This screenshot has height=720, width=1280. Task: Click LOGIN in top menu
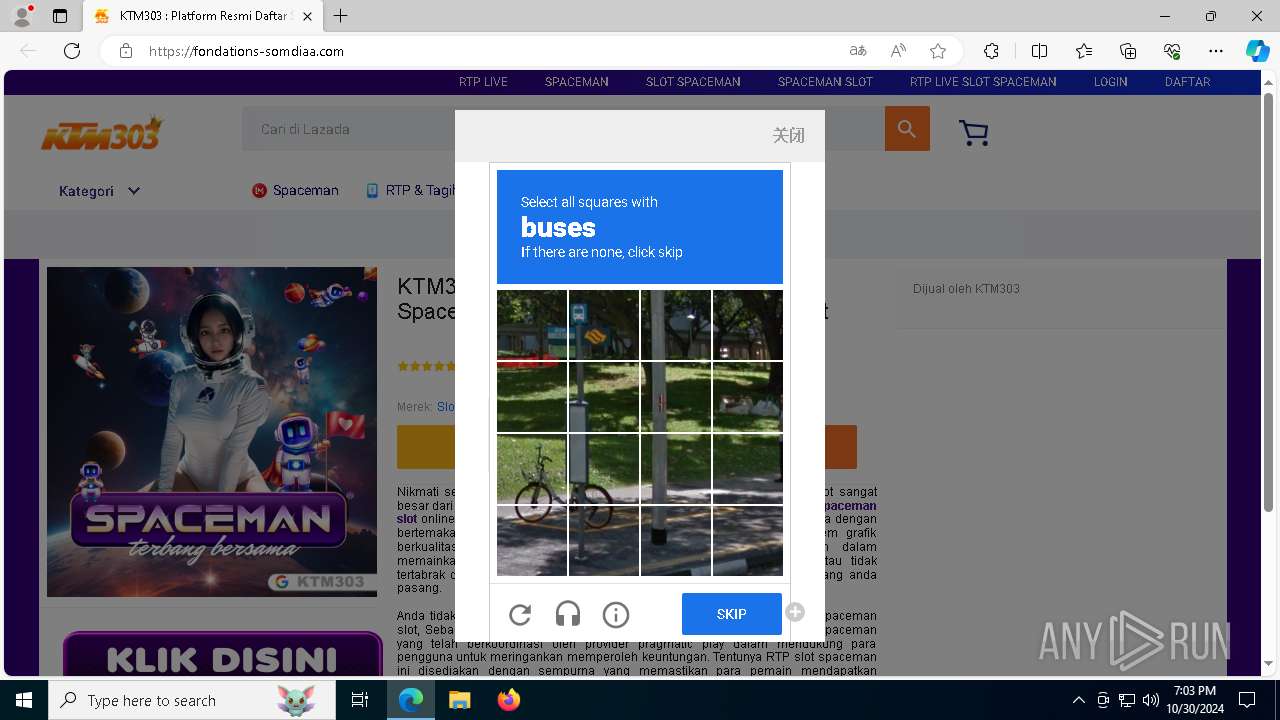(1110, 82)
